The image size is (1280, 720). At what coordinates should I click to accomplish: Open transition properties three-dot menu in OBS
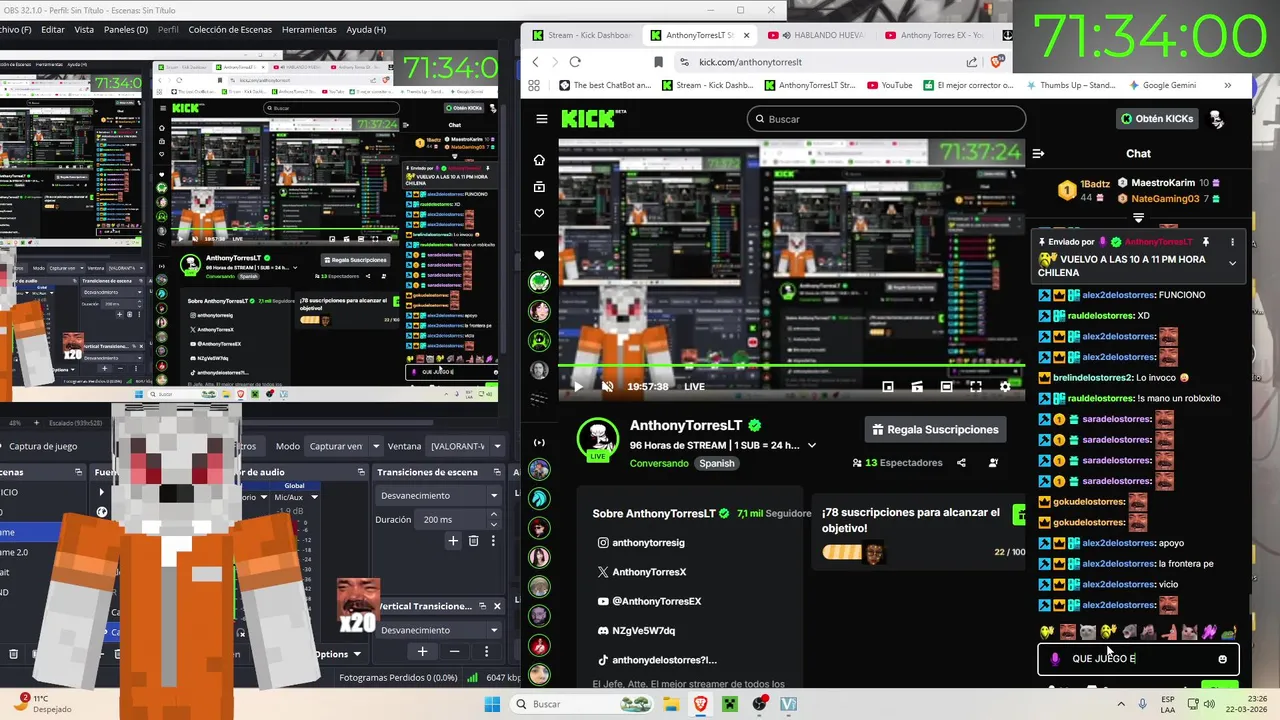pos(493,541)
